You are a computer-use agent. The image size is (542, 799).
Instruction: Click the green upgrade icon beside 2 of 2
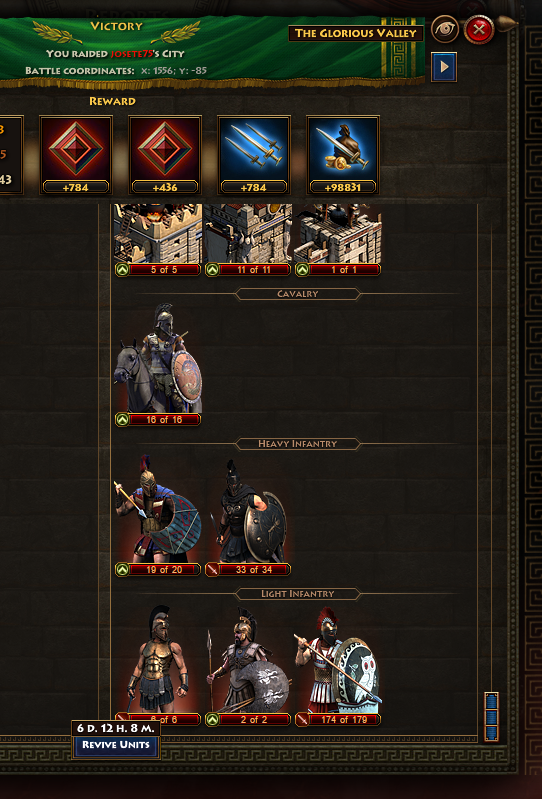(212, 720)
